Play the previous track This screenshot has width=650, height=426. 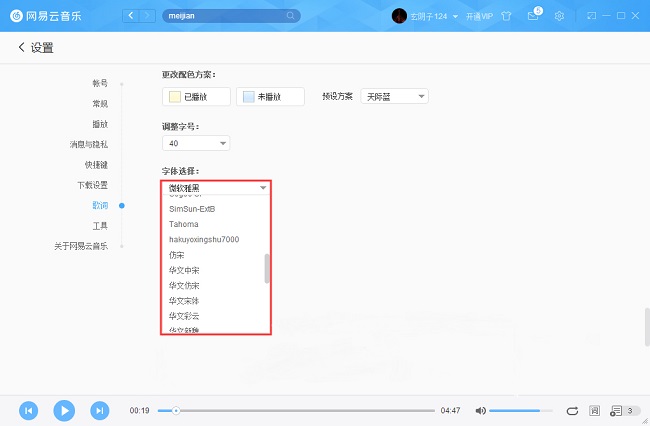click(x=29, y=411)
